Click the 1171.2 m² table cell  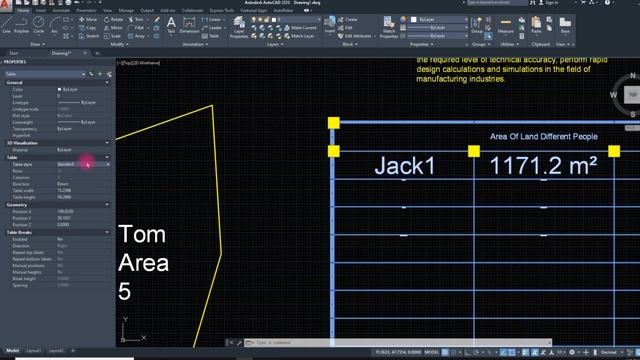point(544,165)
